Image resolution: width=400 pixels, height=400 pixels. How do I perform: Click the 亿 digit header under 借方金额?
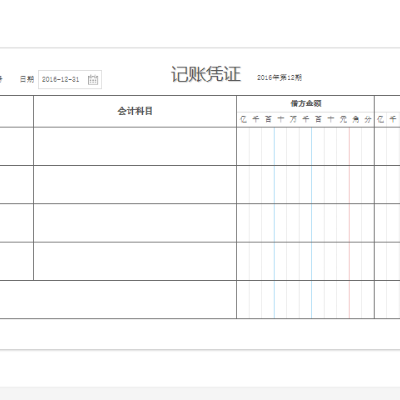243,119
